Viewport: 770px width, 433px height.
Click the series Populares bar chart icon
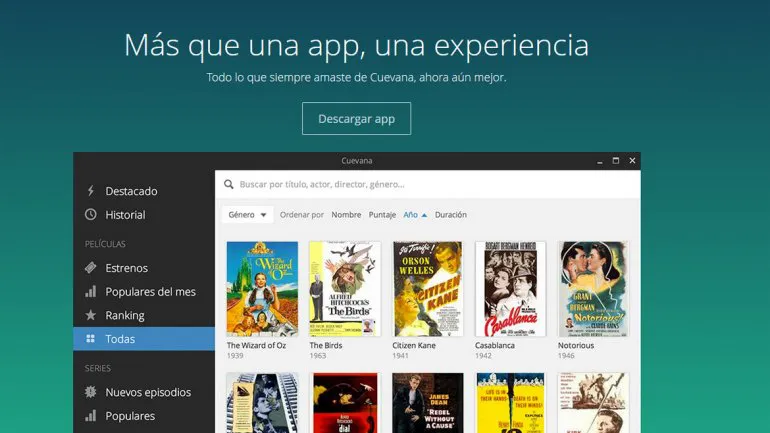coord(90,415)
